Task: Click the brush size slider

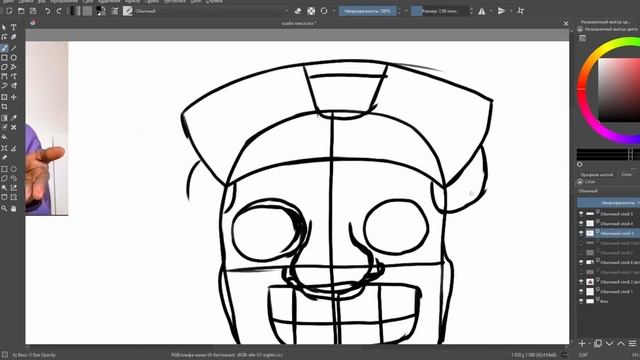Action: [x=439, y=11]
